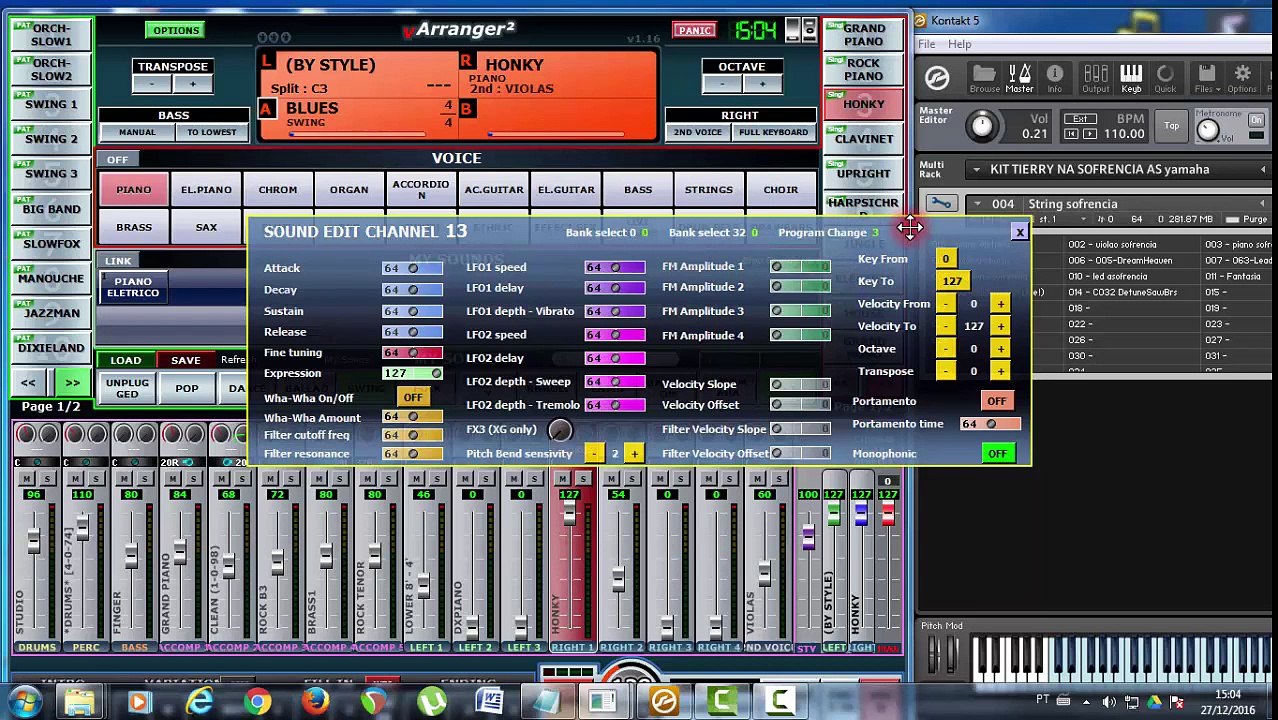Image resolution: width=1278 pixels, height=720 pixels.
Task: Open Windows Start menu orb
Action: [24, 701]
